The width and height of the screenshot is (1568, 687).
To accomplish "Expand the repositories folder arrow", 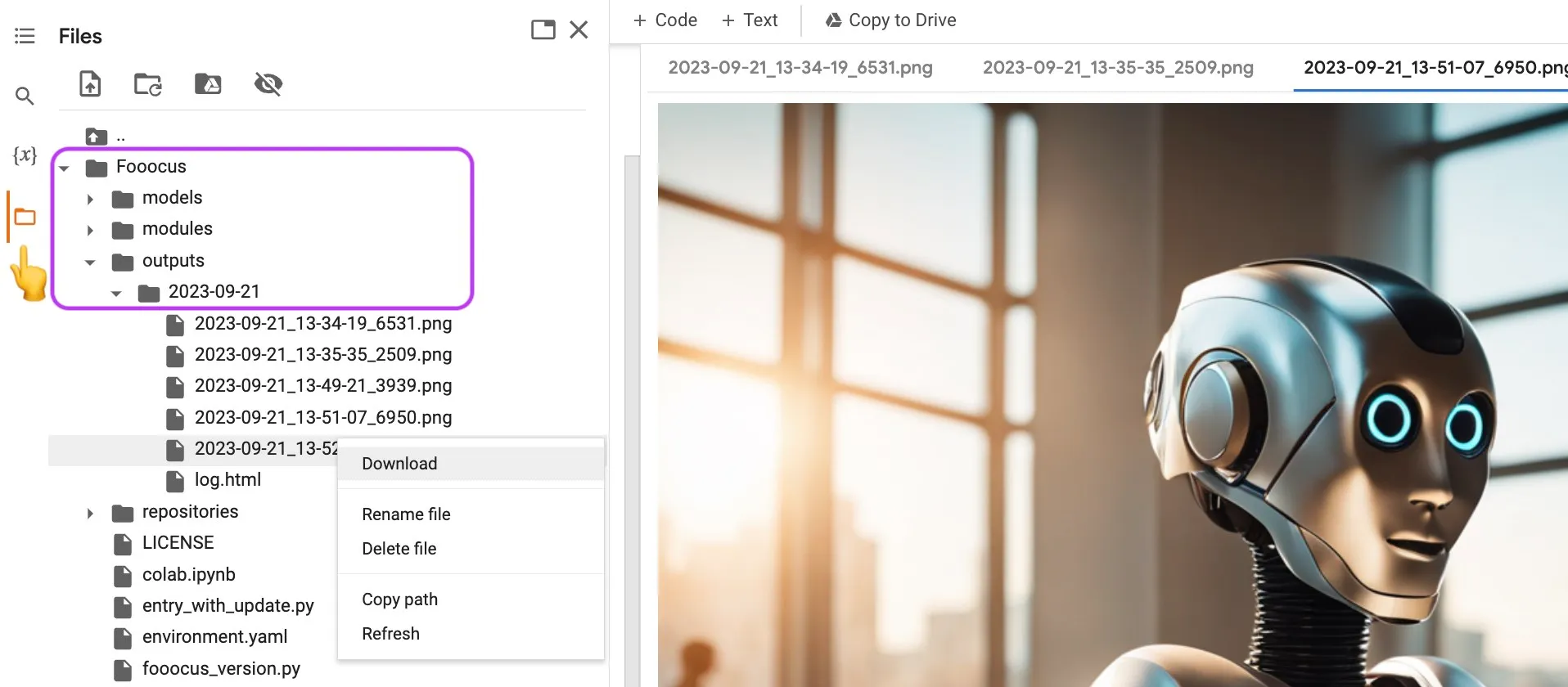I will coord(90,514).
